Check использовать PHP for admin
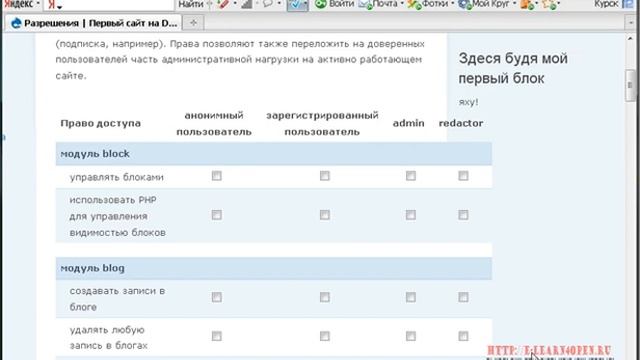Screen dimensions: 640x360 point(411,215)
